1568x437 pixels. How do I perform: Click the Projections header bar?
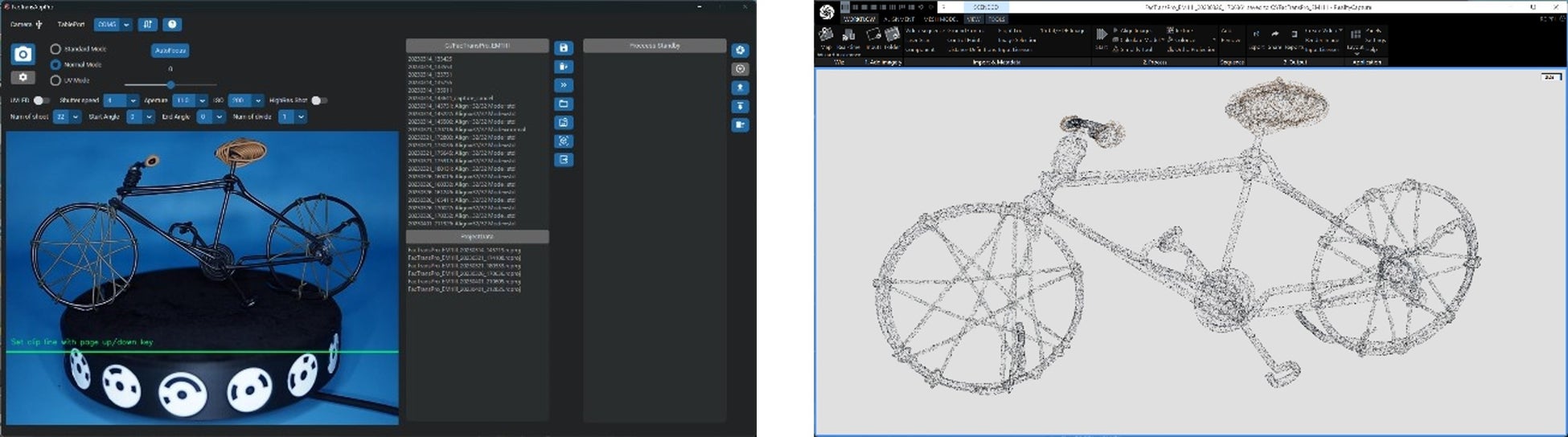(x=478, y=237)
